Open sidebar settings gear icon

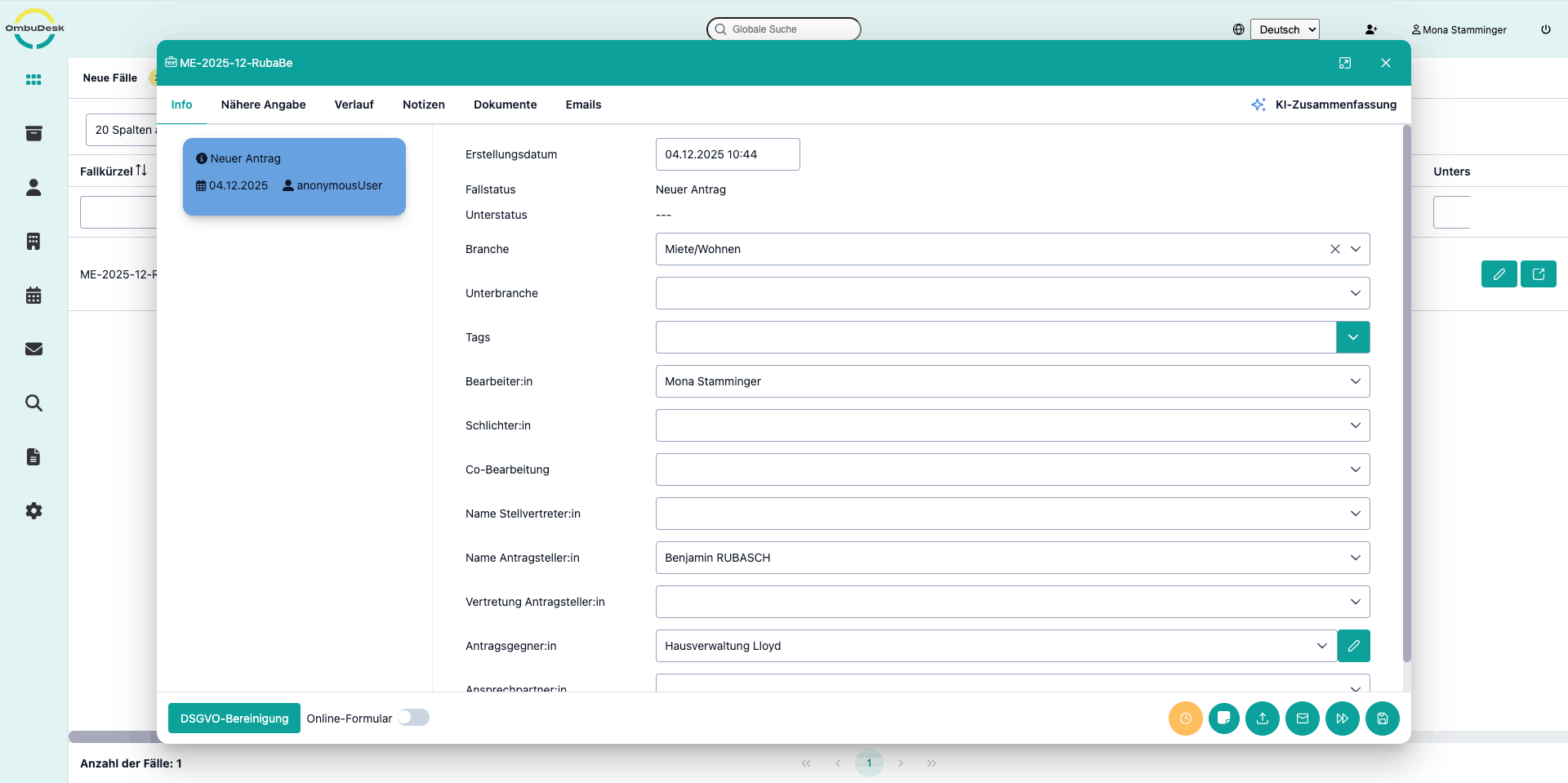(x=33, y=511)
